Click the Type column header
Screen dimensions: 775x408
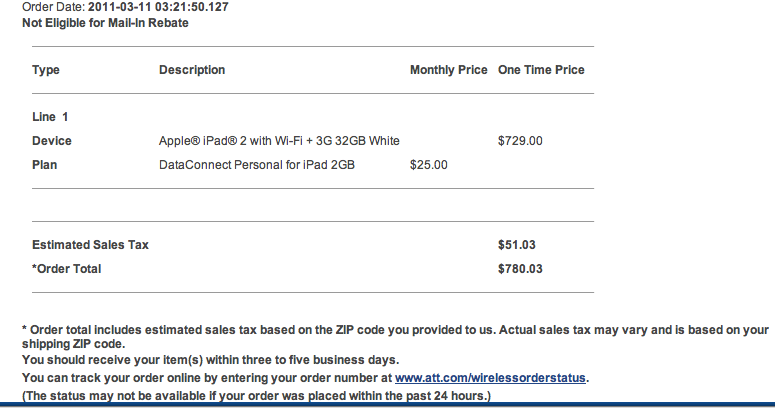(x=46, y=70)
